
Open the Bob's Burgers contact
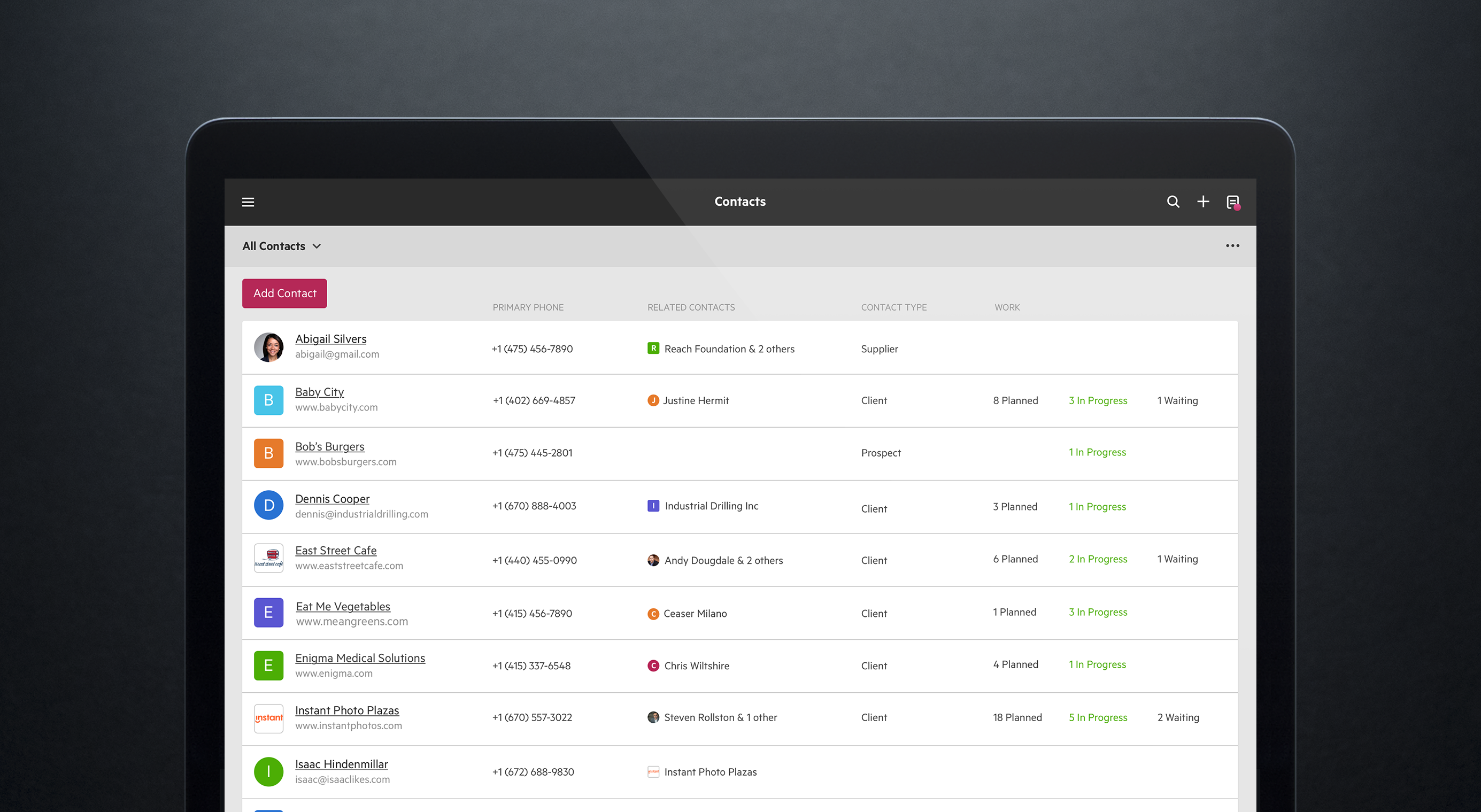coord(329,446)
